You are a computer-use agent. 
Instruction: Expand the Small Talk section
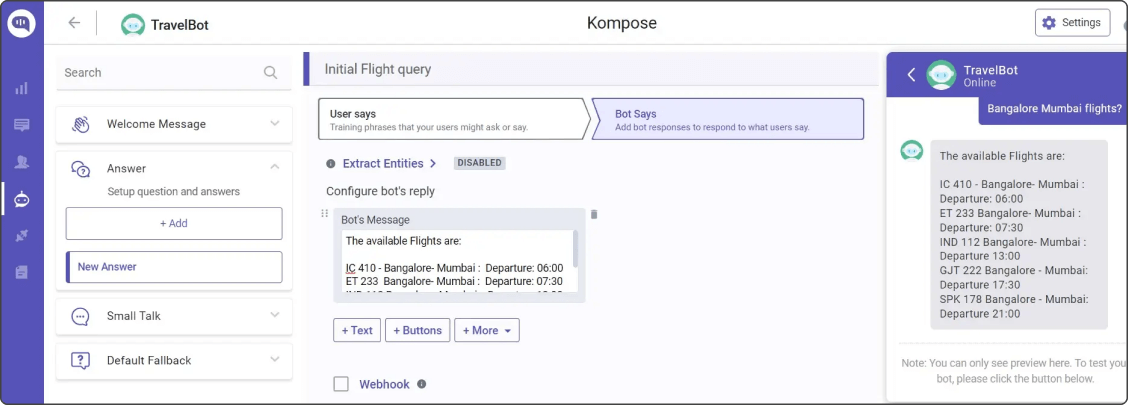click(x=275, y=316)
